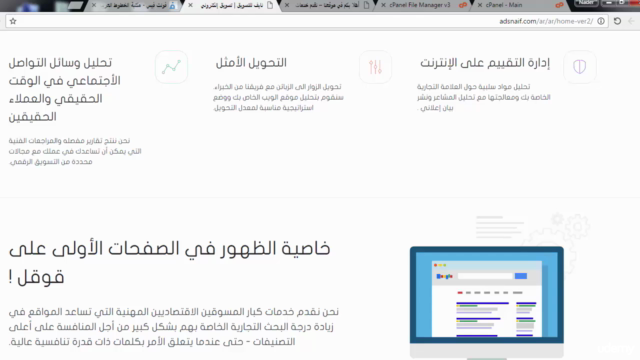Screen dimensions: 640x360
Task: Click heading خاصية الظهور في الصفحات الأولى
Action: pyautogui.click(x=169, y=262)
